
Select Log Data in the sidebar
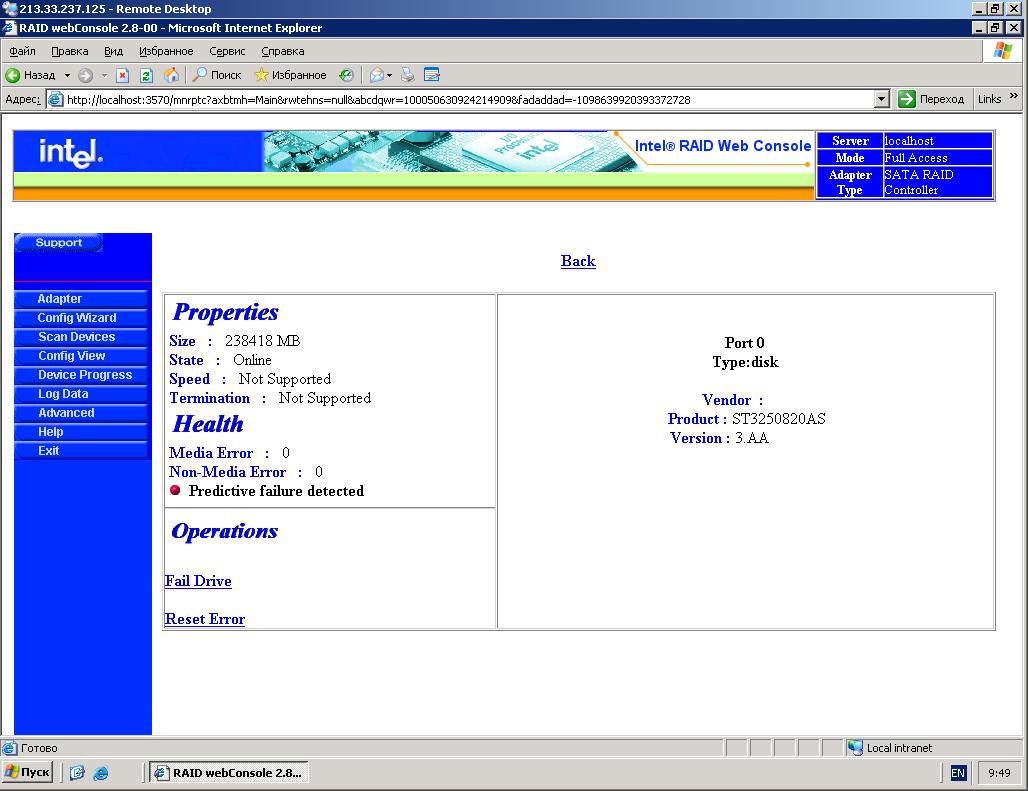point(63,394)
